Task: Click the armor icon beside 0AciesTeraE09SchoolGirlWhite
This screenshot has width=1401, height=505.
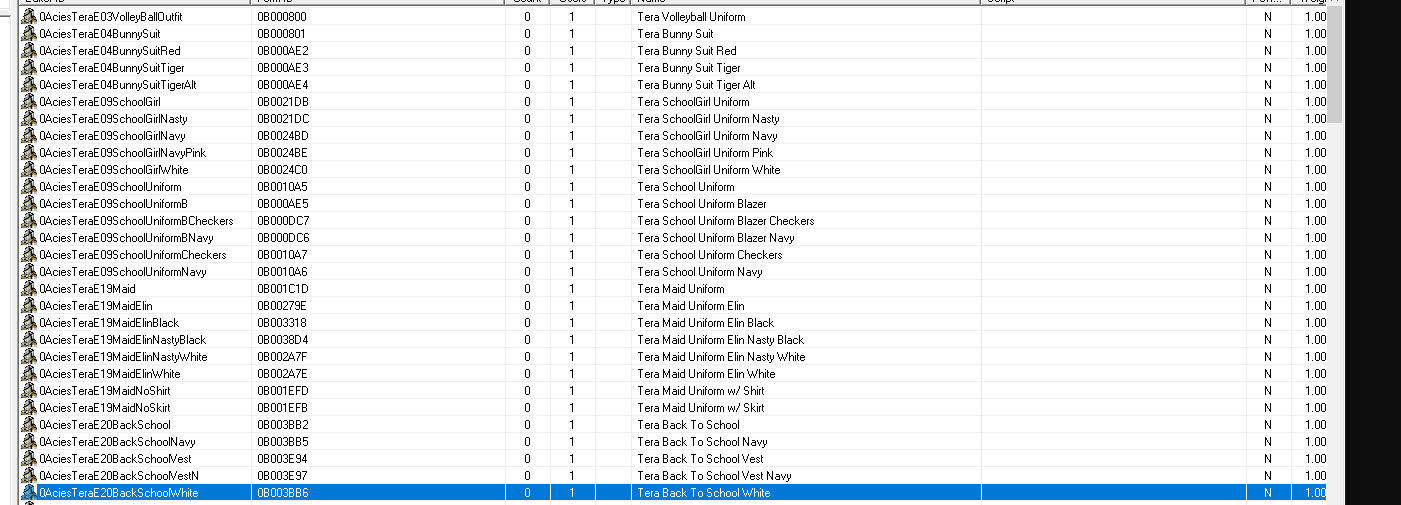Action: click(x=28, y=170)
